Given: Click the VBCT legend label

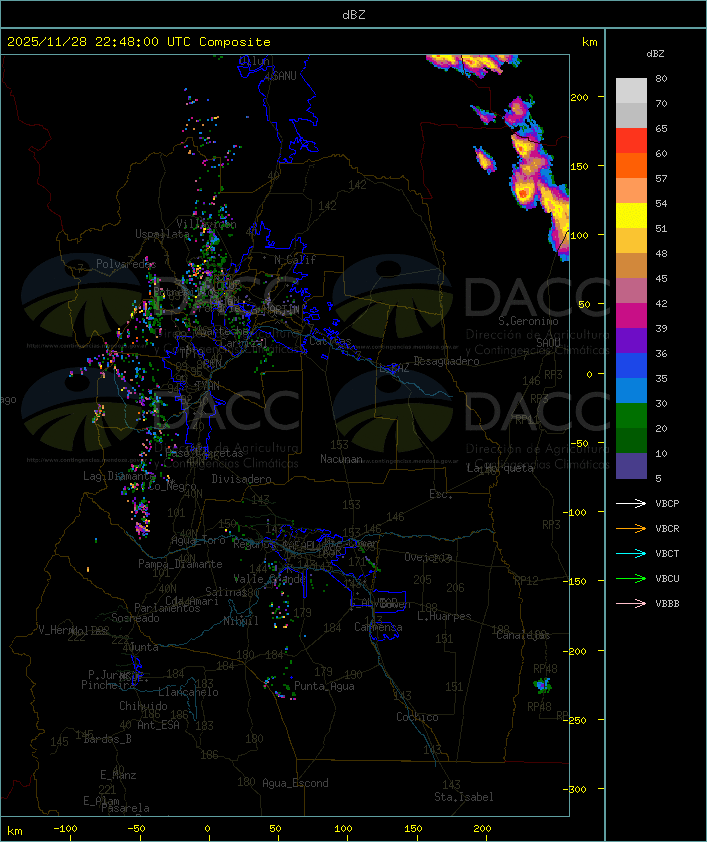Looking at the screenshot, I should coord(667,554).
